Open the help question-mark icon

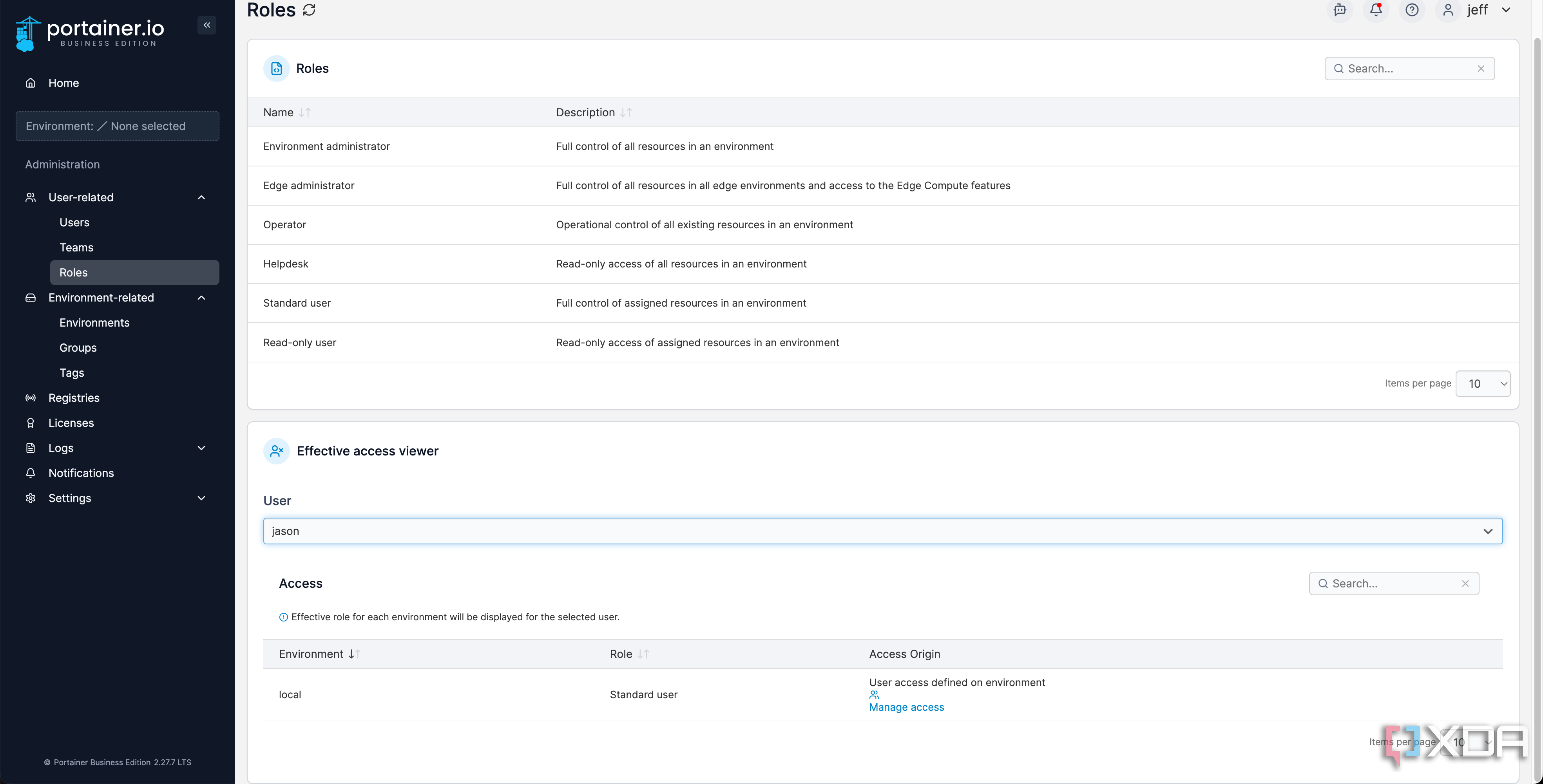[x=1412, y=10]
